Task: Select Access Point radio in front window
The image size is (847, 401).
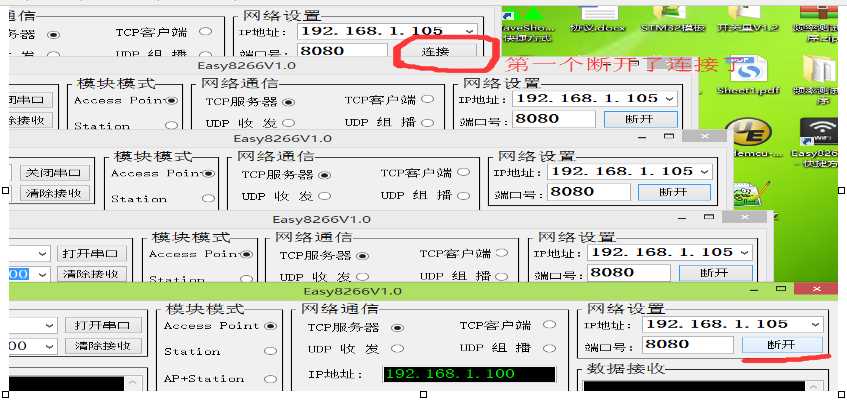Action: click(x=270, y=326)
